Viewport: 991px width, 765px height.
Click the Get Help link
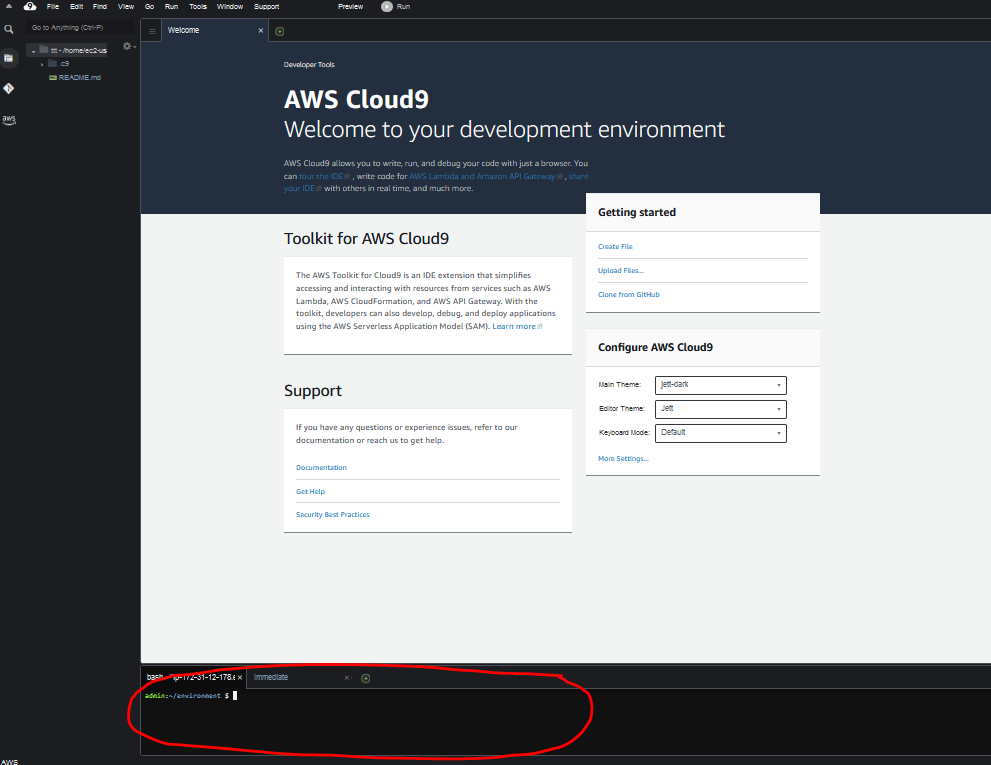(310, 491)
